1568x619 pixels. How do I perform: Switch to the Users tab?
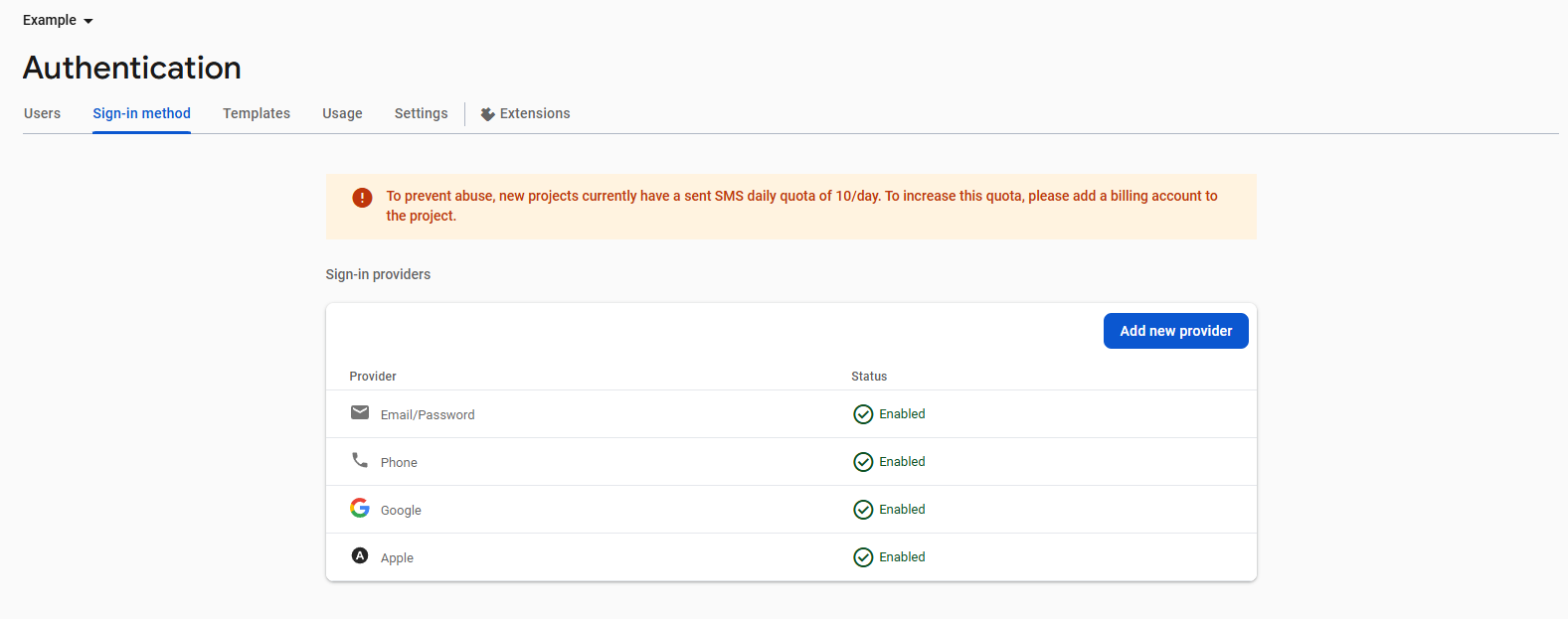[42, 113]
